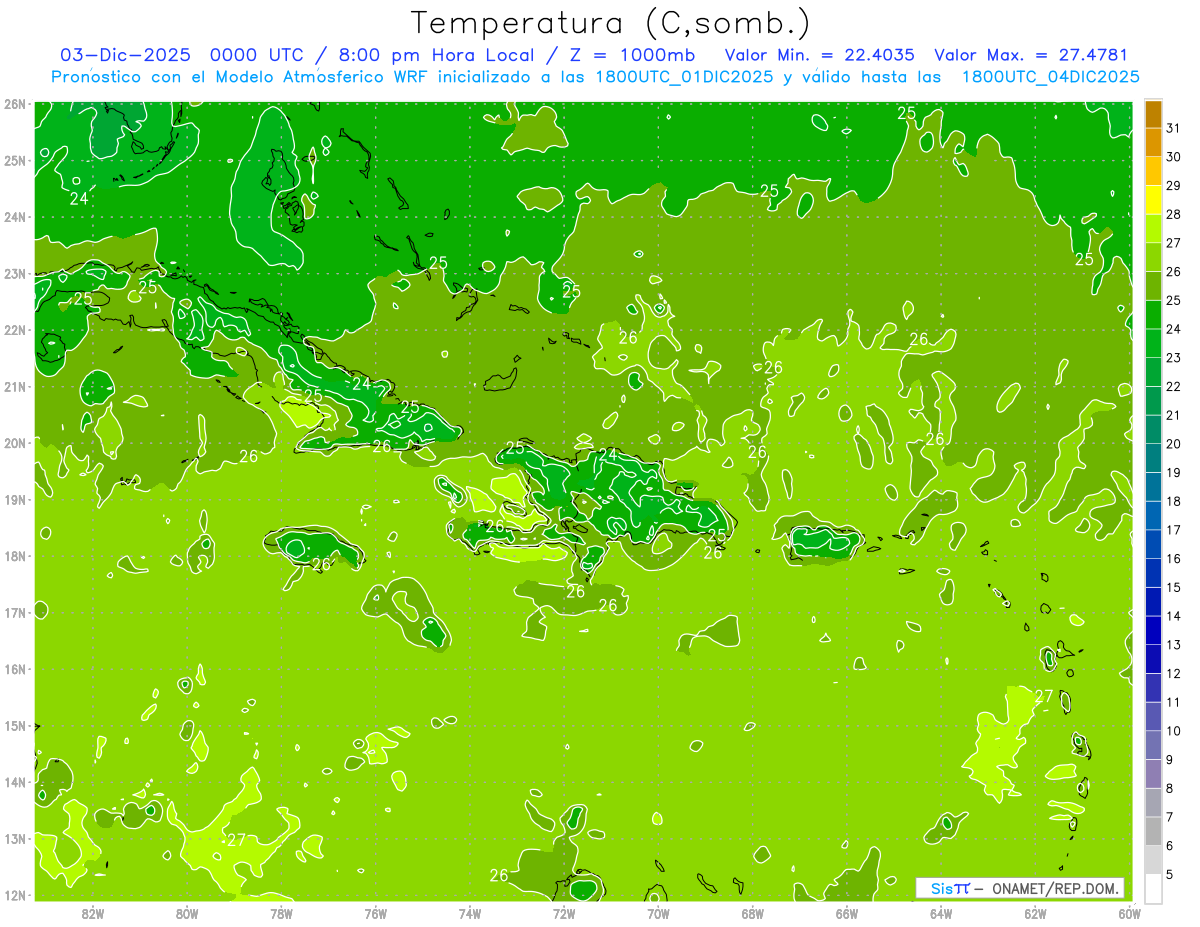
Task: Click the "28" value on the color scale
Action: [1174, 214]
